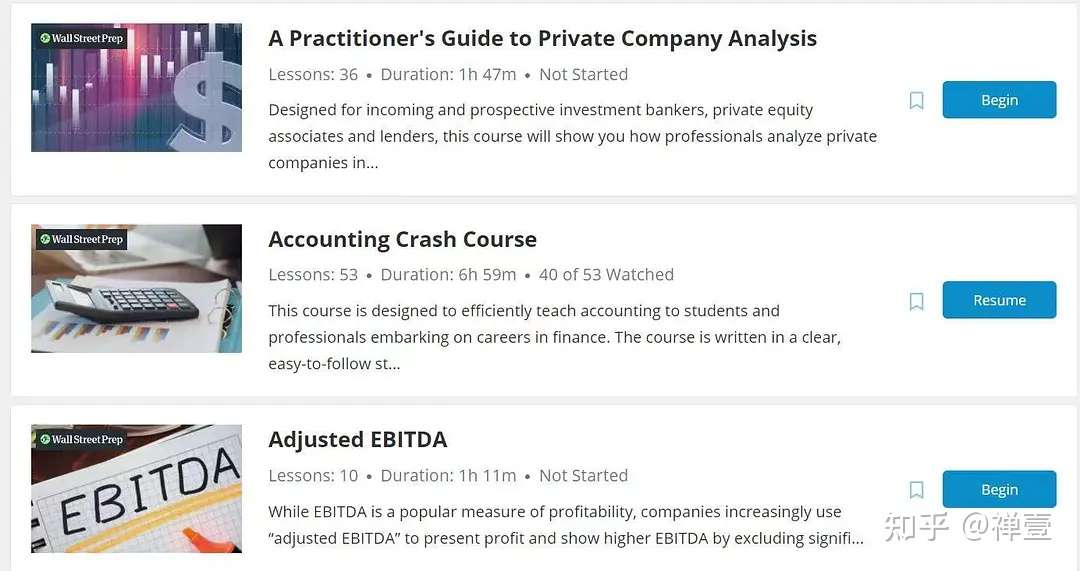Resume the Accounting Crash Course

click(x=999, y=300)
